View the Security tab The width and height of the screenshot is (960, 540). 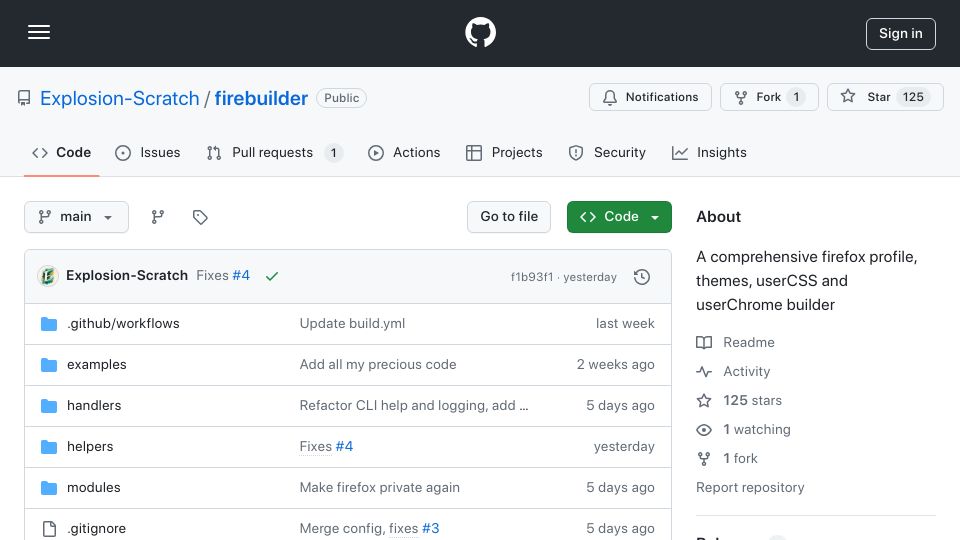pos(607,152)
